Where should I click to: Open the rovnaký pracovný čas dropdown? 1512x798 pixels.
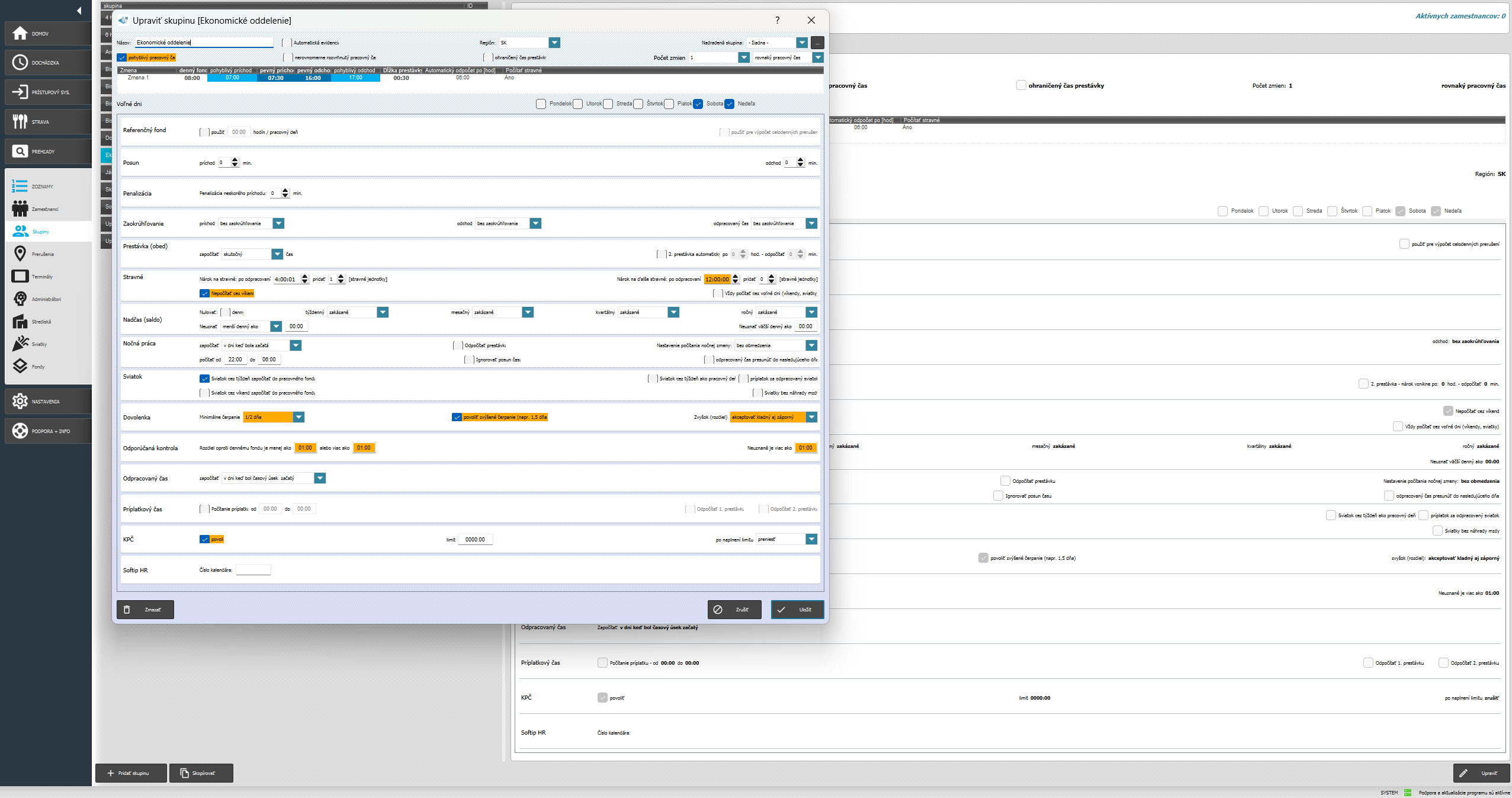(818, 57)
